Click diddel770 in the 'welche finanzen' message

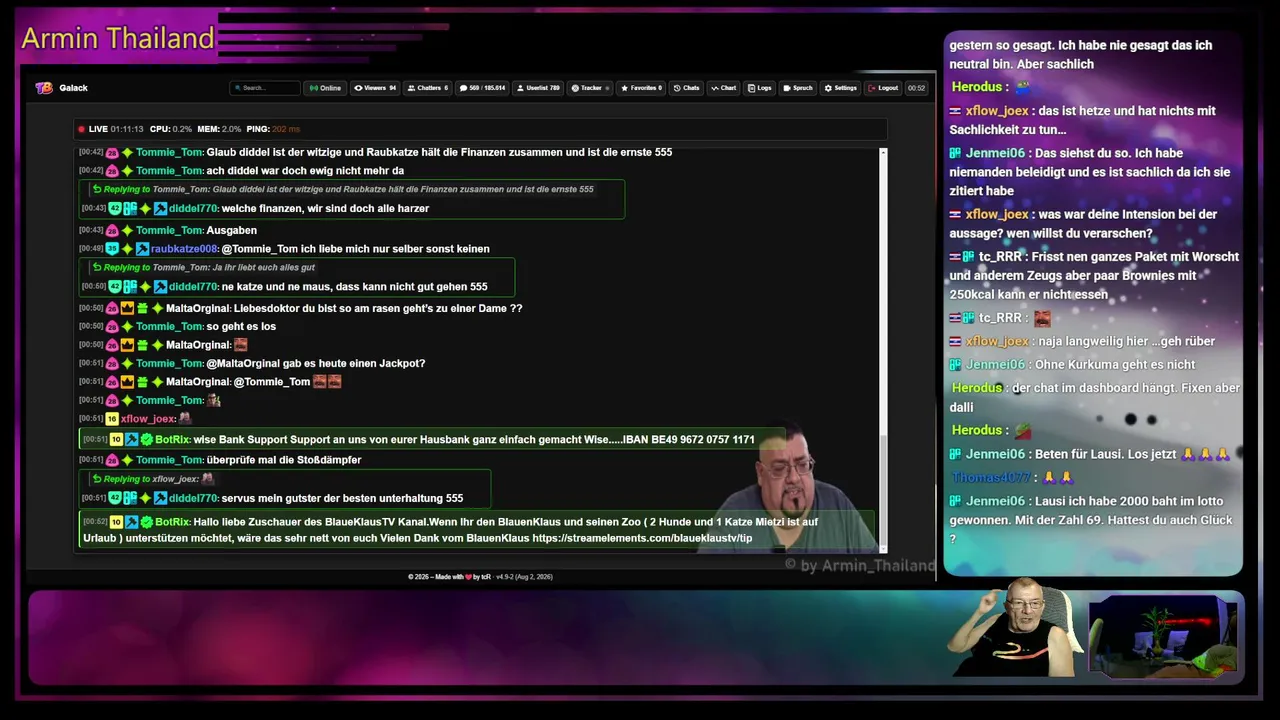click(x=193, y=208)
